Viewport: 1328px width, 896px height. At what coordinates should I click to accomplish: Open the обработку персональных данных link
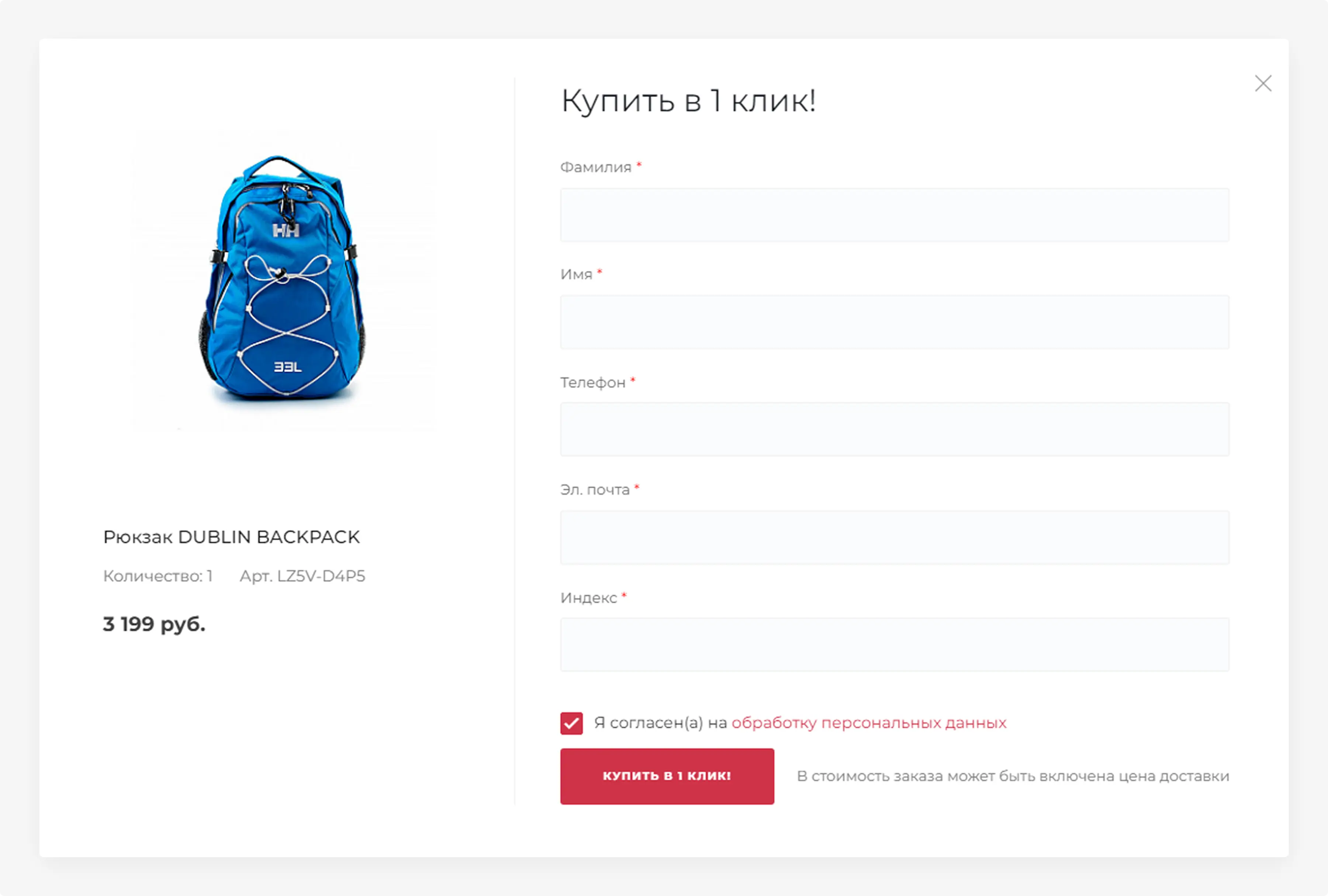tap(869, 723)
